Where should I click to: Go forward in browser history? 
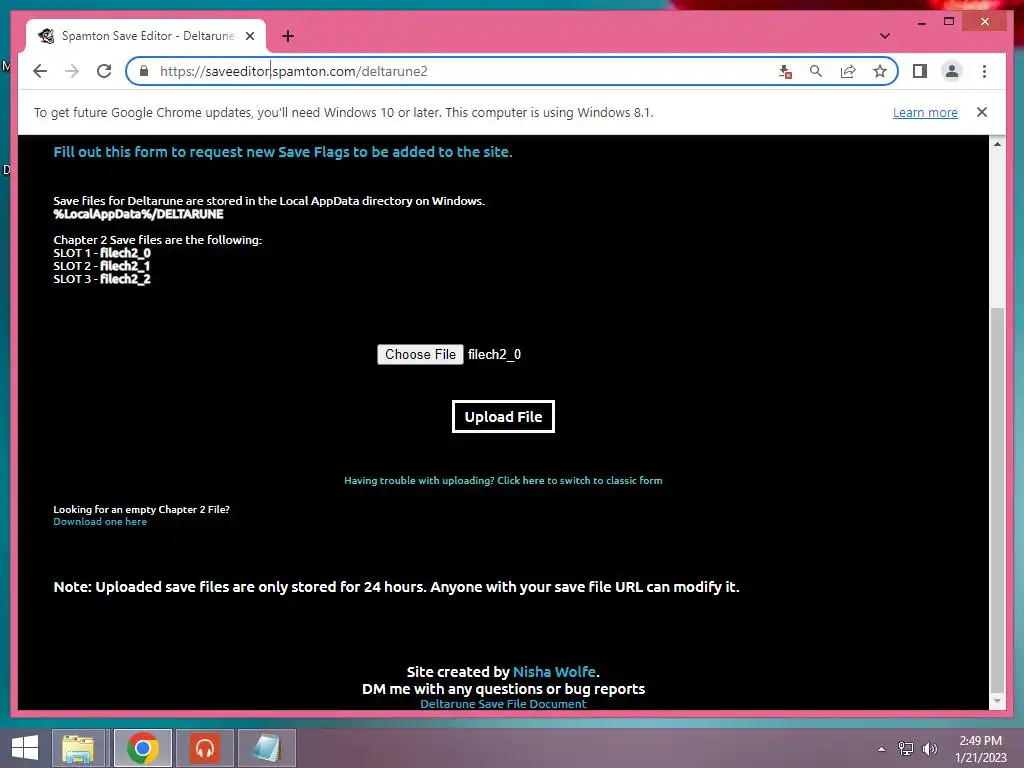pos(72,71)
